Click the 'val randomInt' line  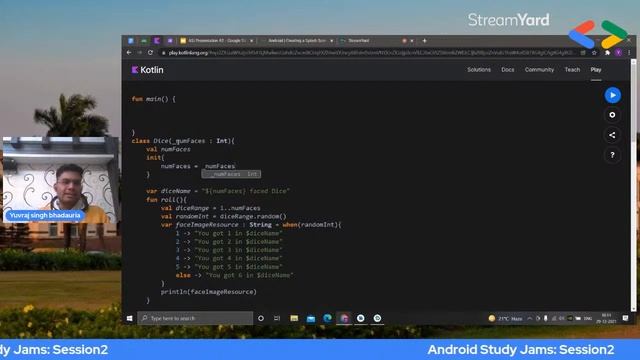tap(223, 216)
